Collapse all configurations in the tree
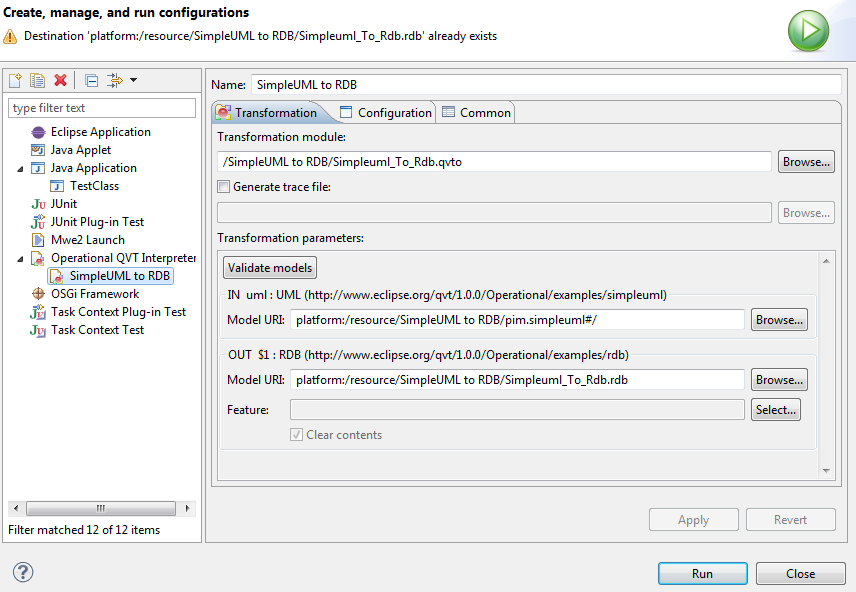The height and width of the screenshot is (592, 856). pos(92,81)
